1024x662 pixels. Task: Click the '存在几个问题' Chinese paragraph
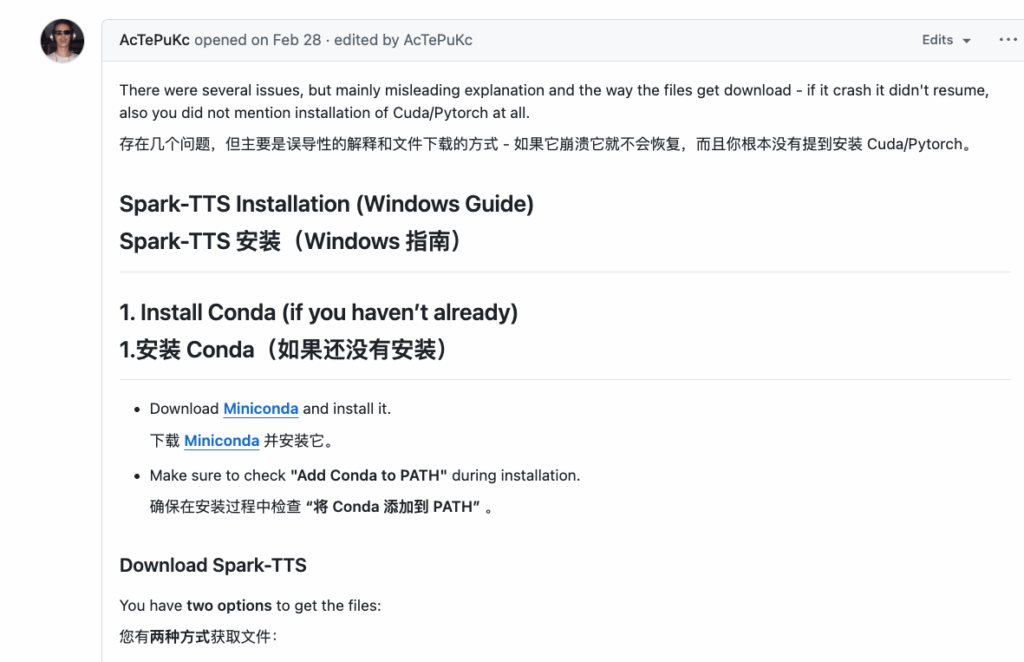click(546, 144)
